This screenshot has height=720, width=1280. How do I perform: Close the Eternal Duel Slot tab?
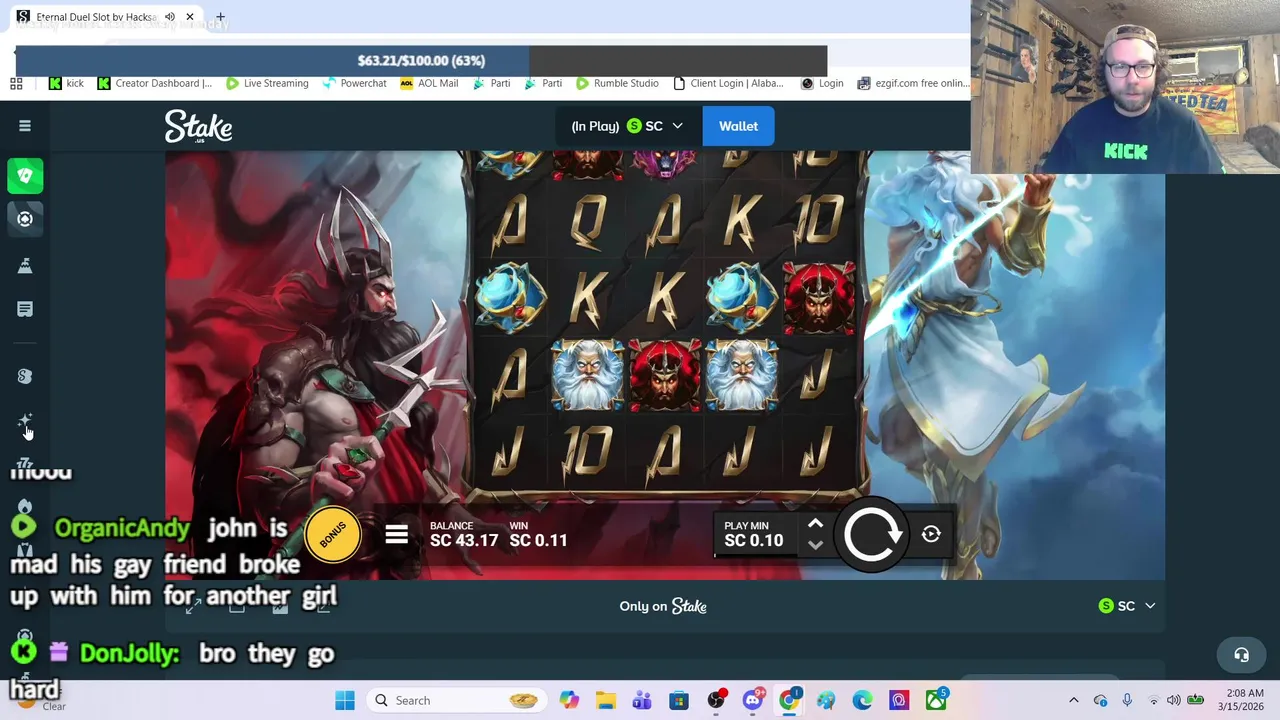(189, 17)
